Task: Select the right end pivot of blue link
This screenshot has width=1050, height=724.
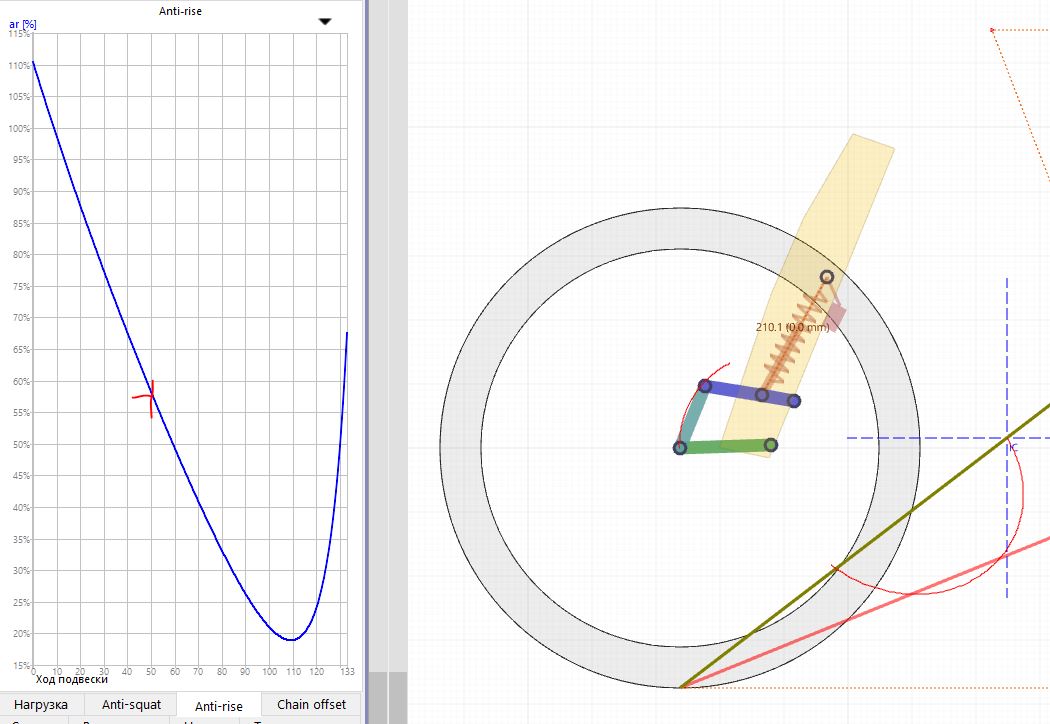Action: 794,401
